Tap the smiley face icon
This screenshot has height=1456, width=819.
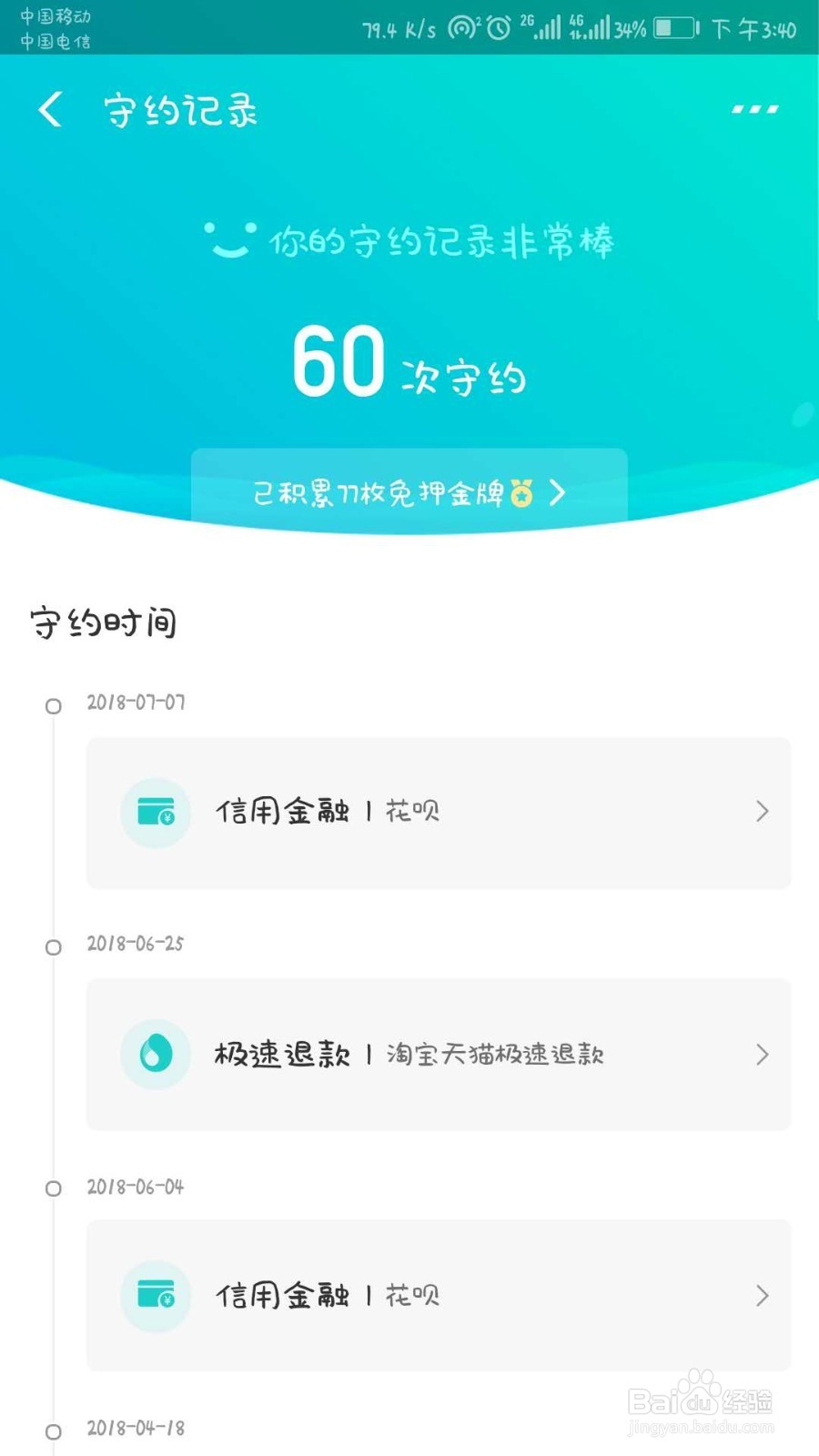coord(229,239)
